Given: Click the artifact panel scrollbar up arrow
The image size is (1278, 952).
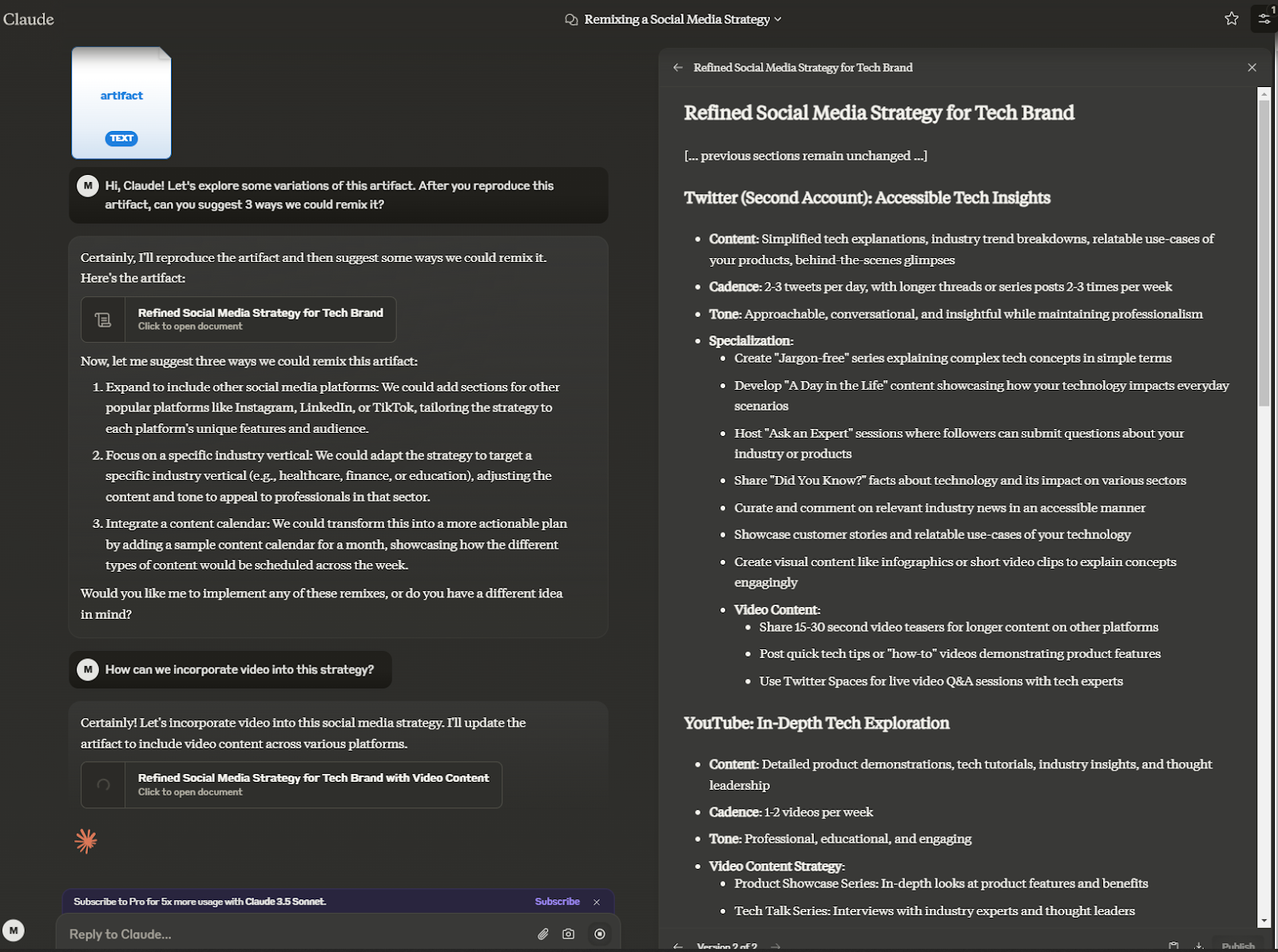Looking at the screenshot, I should point(1264,94).
